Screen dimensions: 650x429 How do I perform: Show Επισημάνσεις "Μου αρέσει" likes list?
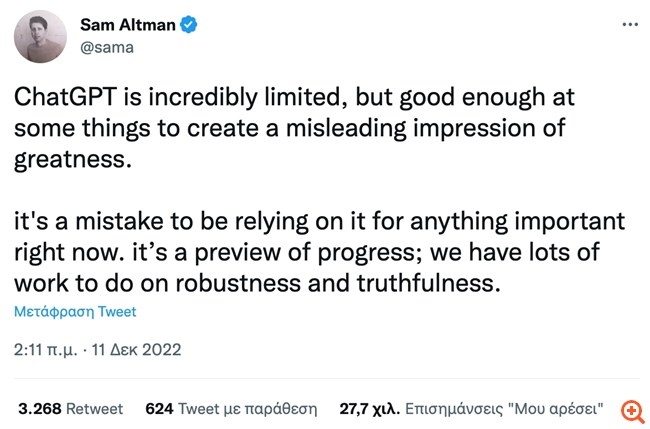(504, 409)
